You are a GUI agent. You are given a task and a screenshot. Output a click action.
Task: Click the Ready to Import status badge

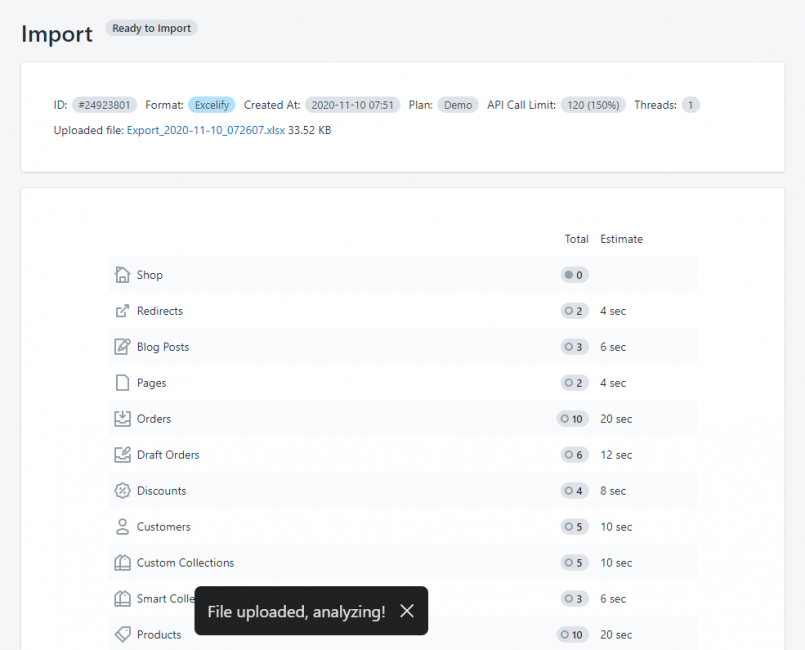151,28
